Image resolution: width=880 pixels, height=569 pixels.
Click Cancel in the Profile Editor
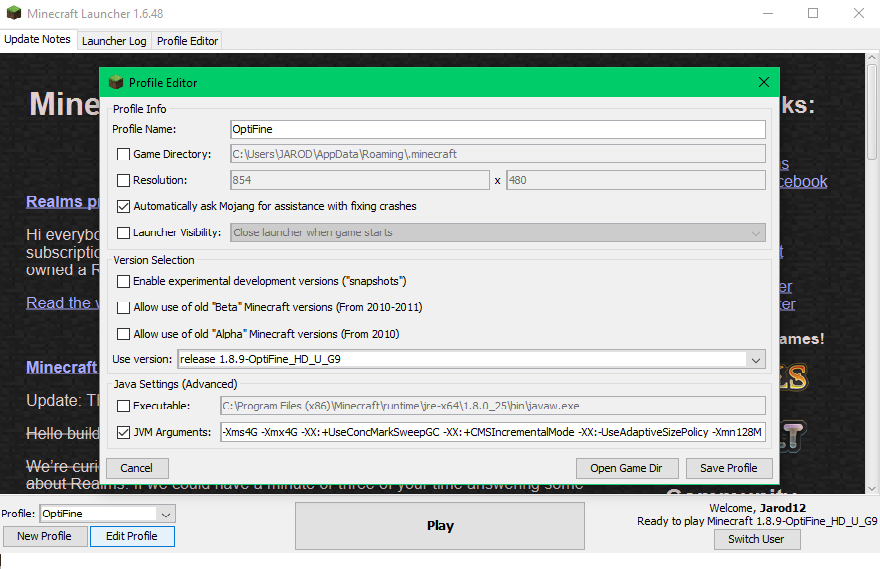pos(136,468)
